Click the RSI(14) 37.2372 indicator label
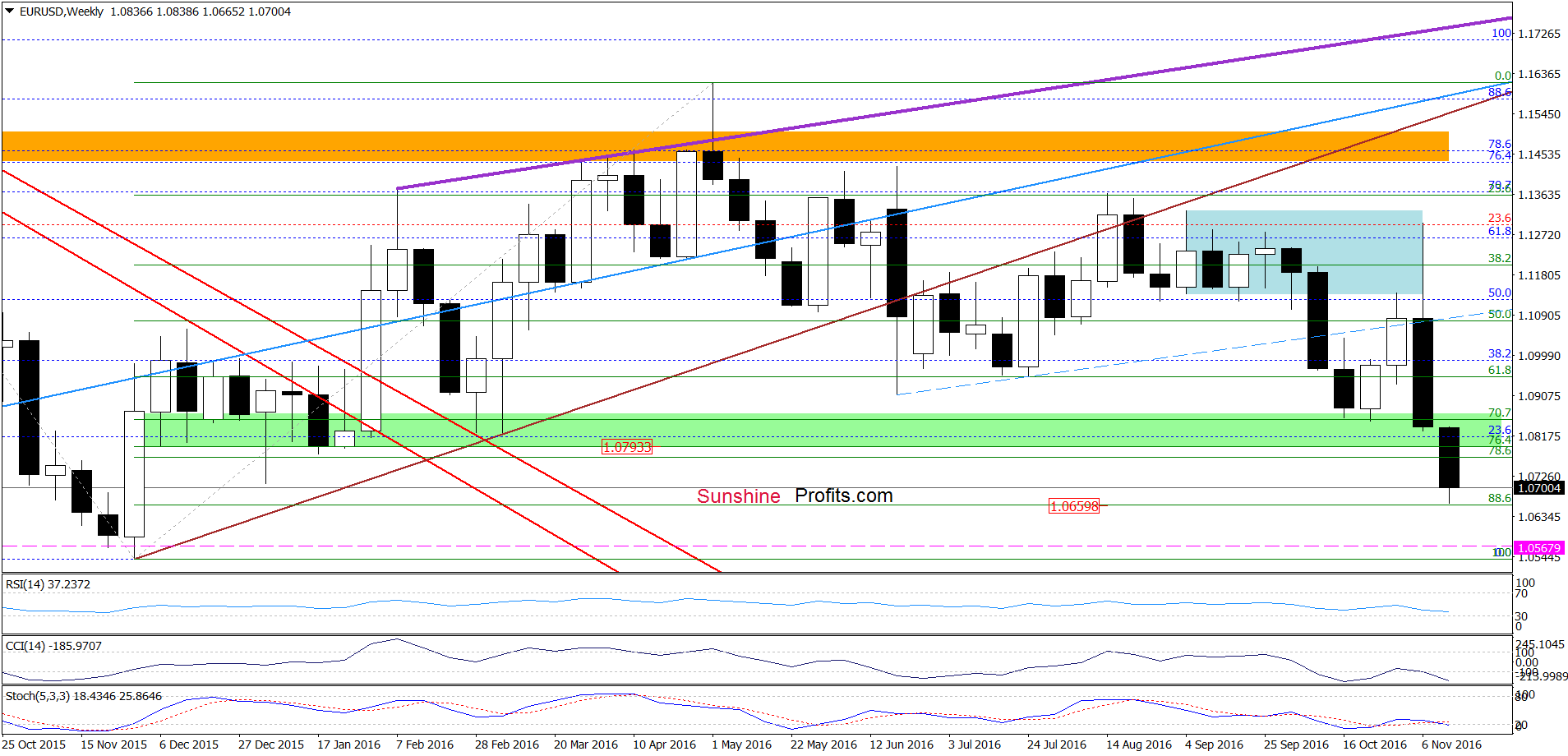 (48, 584)
